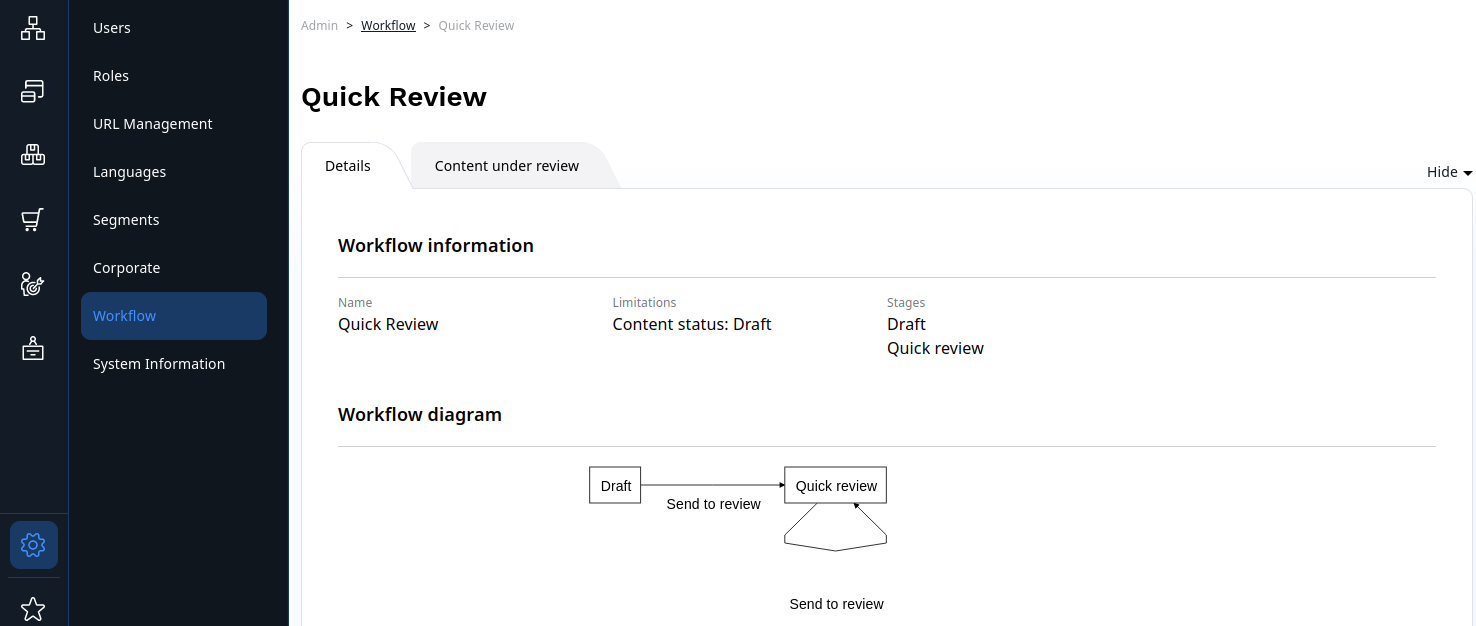Click the Quick Review page title
Viewport: 1476px width, 626px height.
click(394, 97)
